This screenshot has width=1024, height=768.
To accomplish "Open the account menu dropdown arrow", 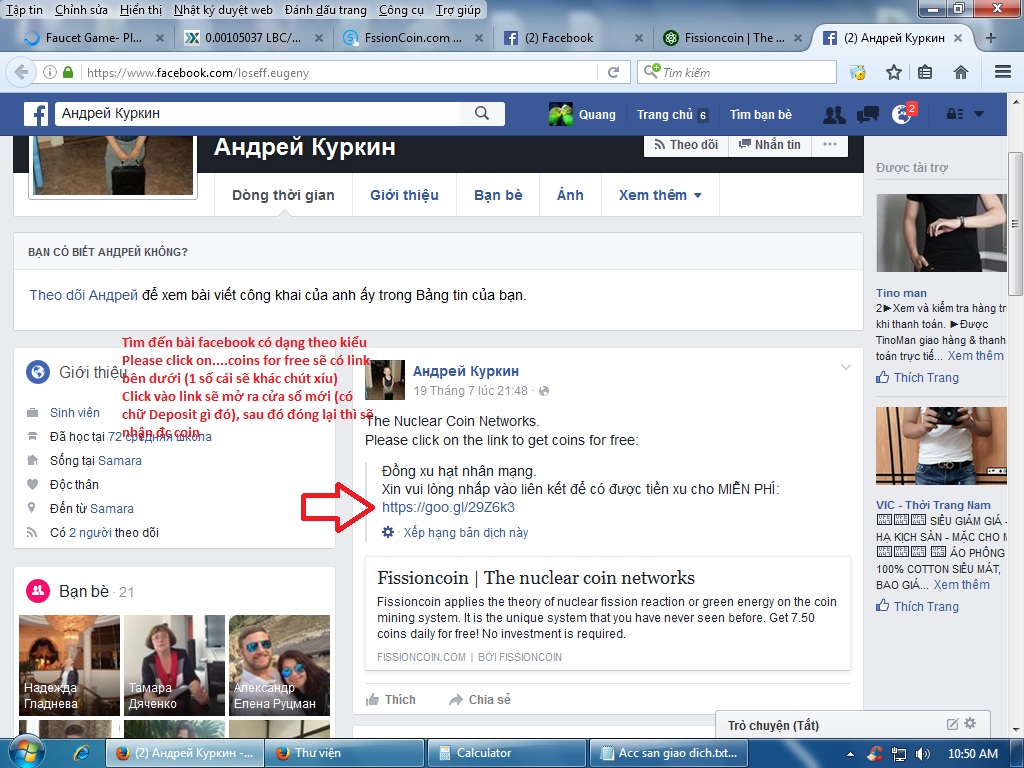I will 979,114.
